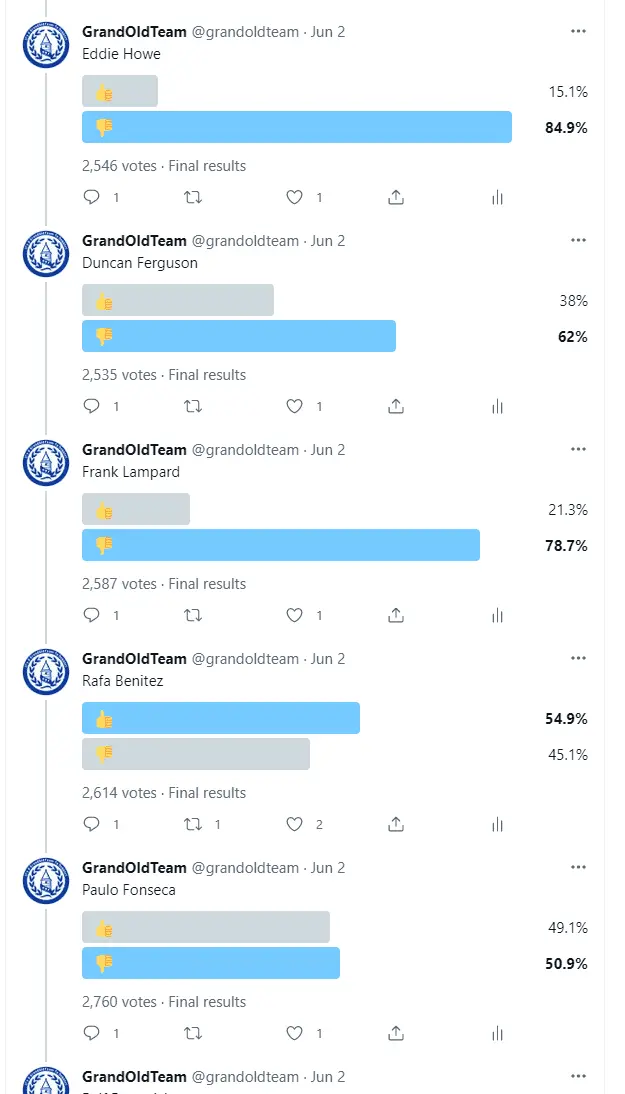The height and width of the screenshot is (1094, 625).
Task: Share the Rafa Benitez poll tweet
Action: coord(396,825)
